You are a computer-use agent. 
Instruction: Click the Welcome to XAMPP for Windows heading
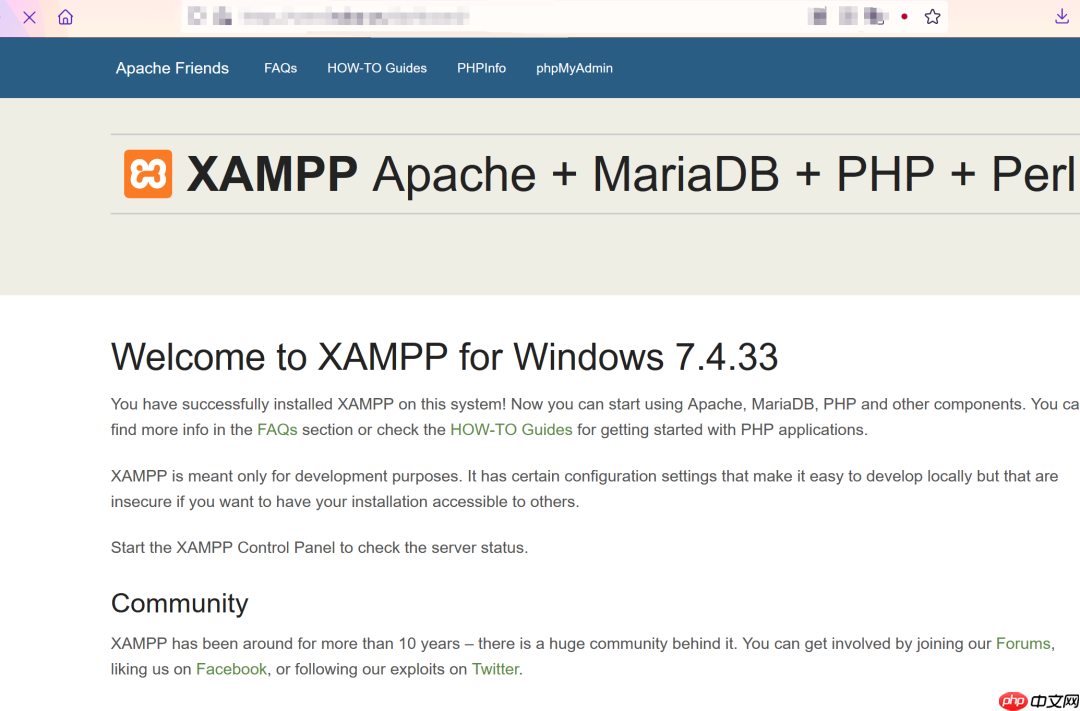coord(444,357)
